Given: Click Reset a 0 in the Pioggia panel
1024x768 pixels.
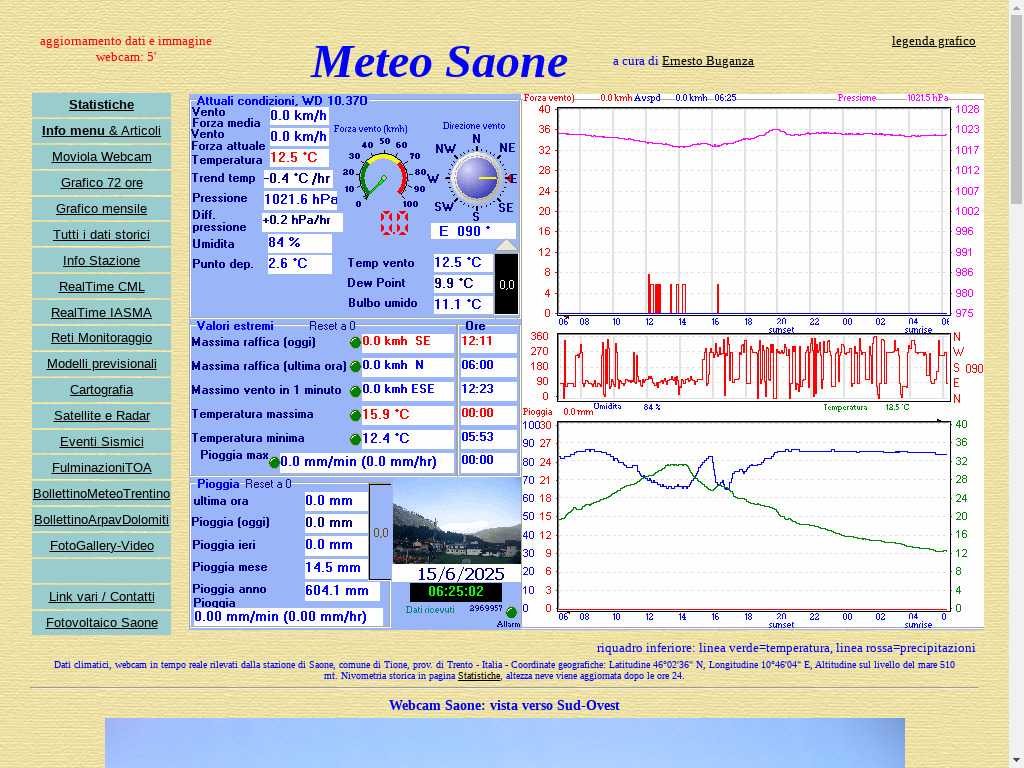Looking at the screenshot, I should pyautogui.click(x=268, y=484).
